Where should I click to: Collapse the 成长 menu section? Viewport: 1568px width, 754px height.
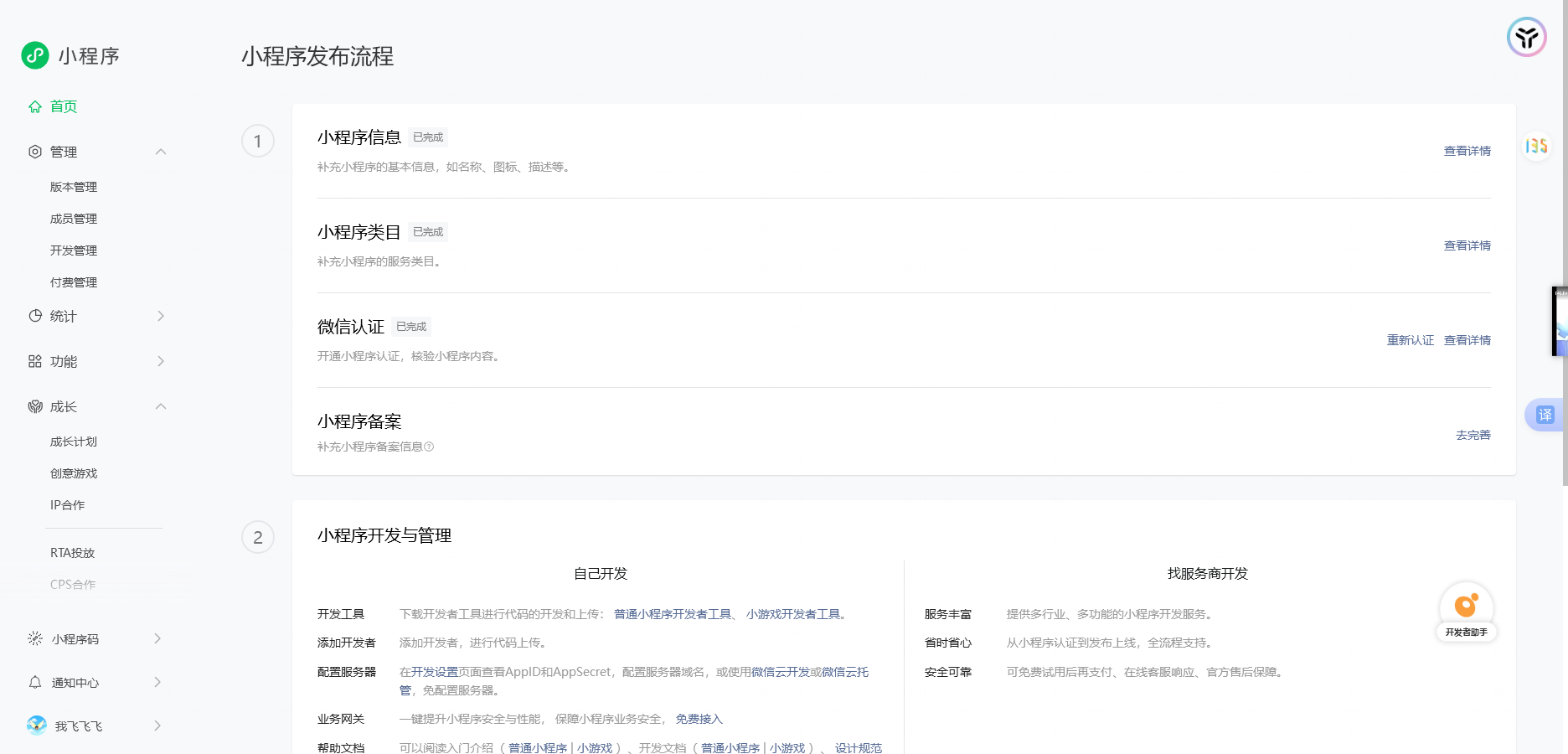pos(161,406)
